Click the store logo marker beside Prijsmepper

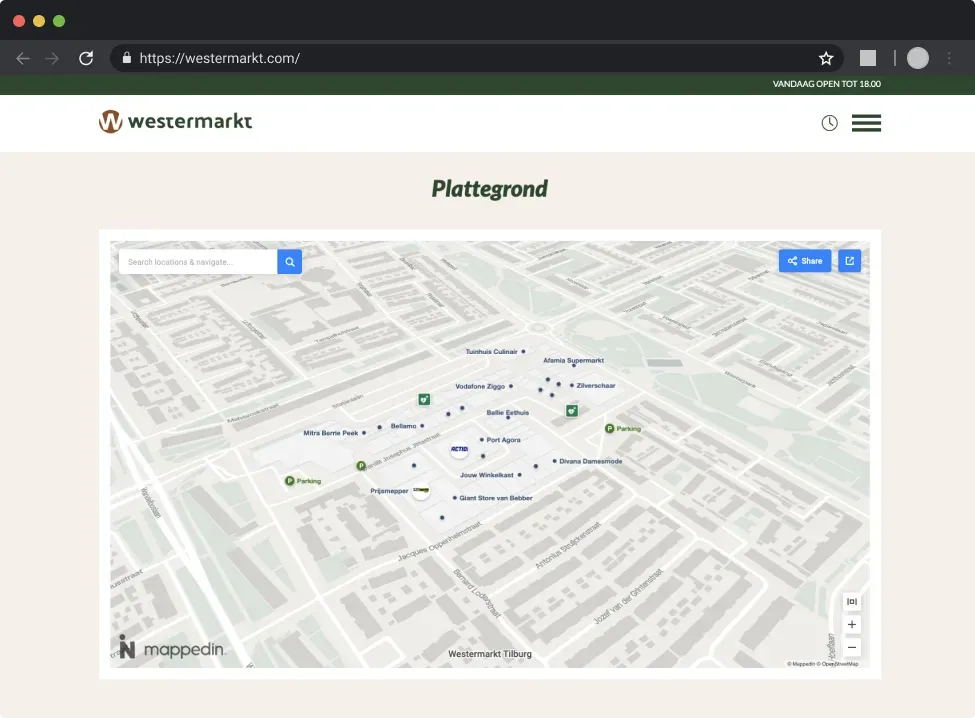(x=422, y=491)
